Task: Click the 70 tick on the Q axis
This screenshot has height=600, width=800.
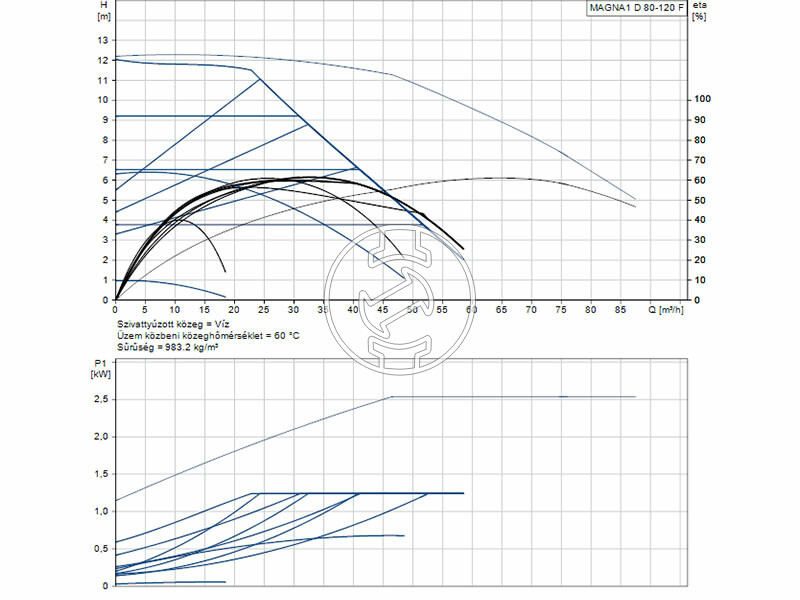Action: tap(531, 309)
